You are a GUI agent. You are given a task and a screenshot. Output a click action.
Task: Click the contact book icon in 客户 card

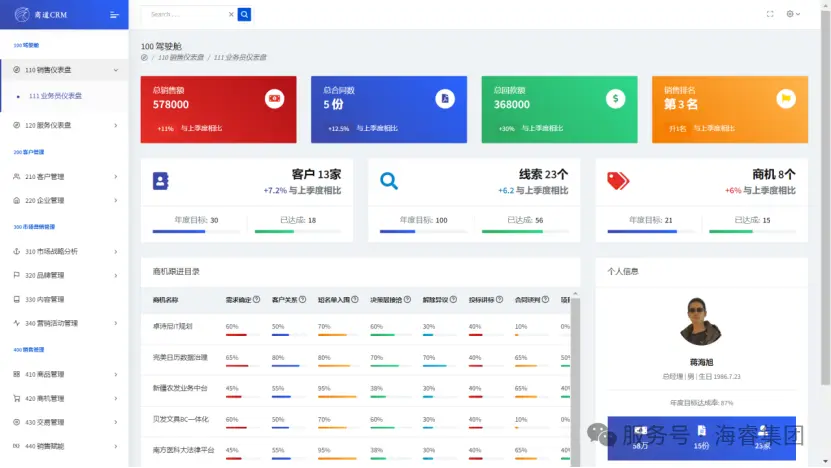161,181
